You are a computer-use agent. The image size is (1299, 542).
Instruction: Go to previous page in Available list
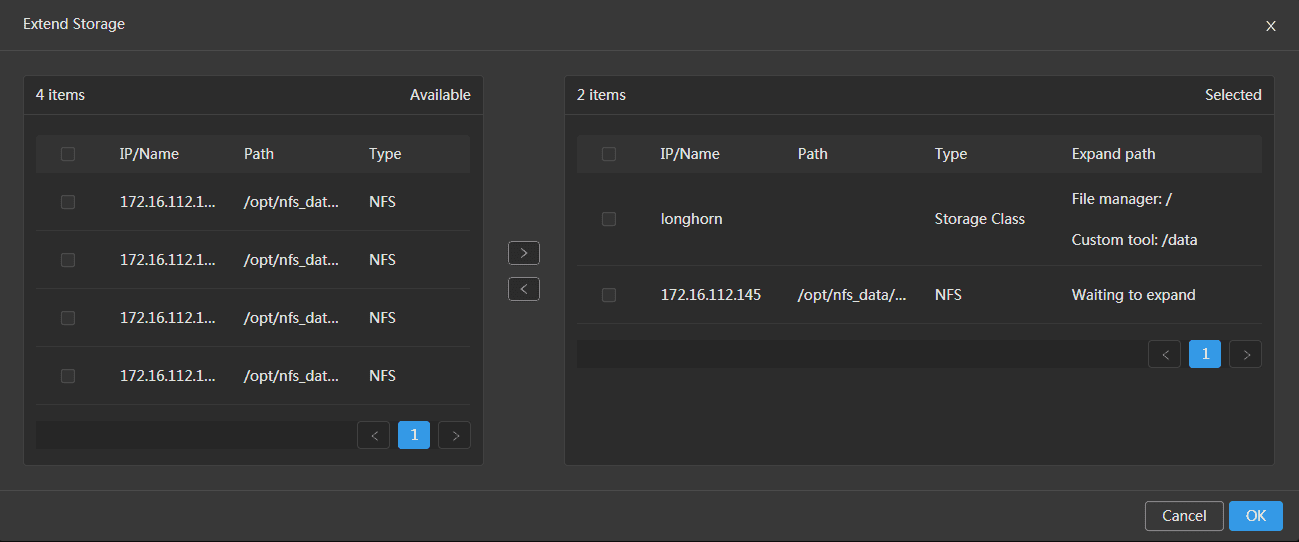click(x=374, y=435)
